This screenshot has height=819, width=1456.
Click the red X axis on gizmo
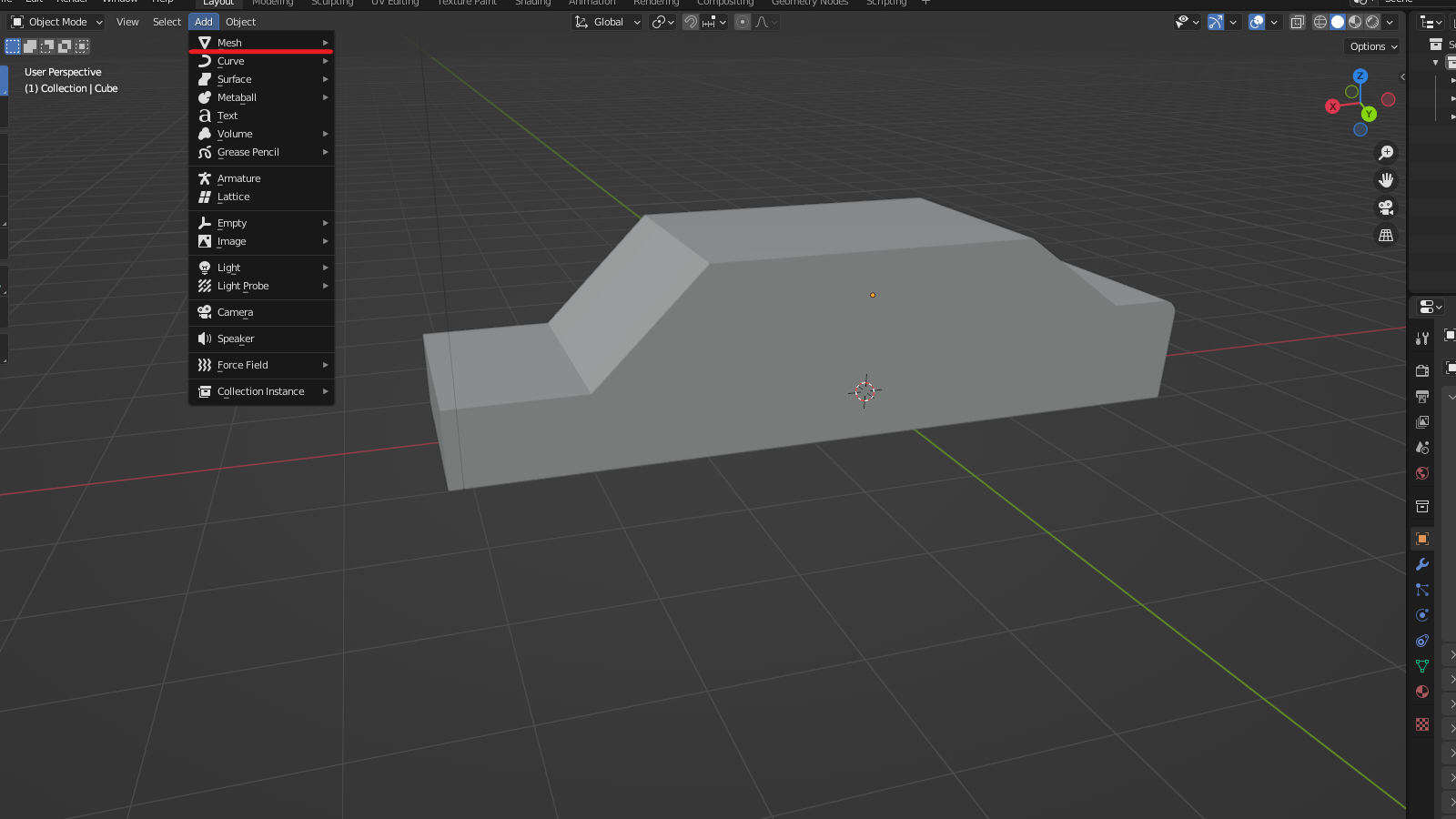coord(1332,106)
